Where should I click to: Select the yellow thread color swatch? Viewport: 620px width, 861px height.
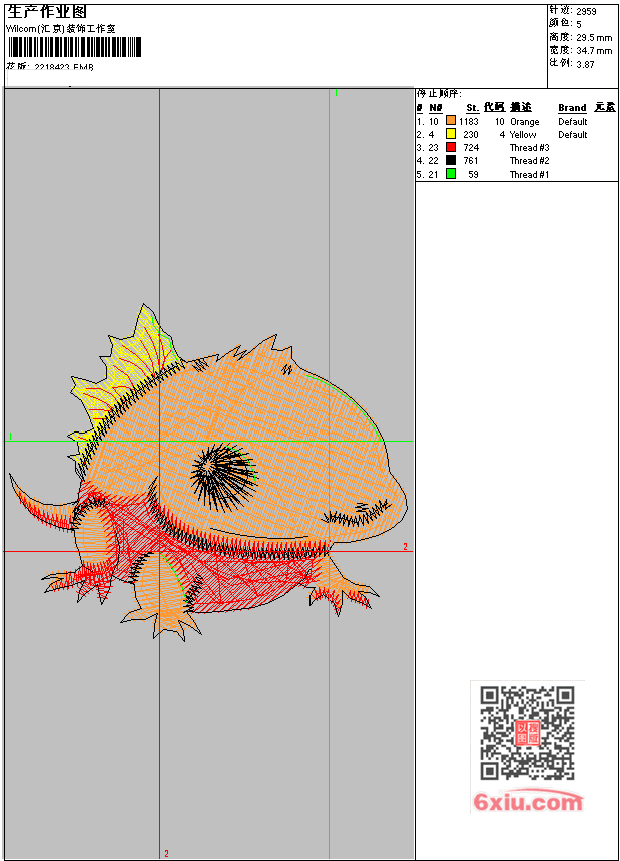pos(451,135)
